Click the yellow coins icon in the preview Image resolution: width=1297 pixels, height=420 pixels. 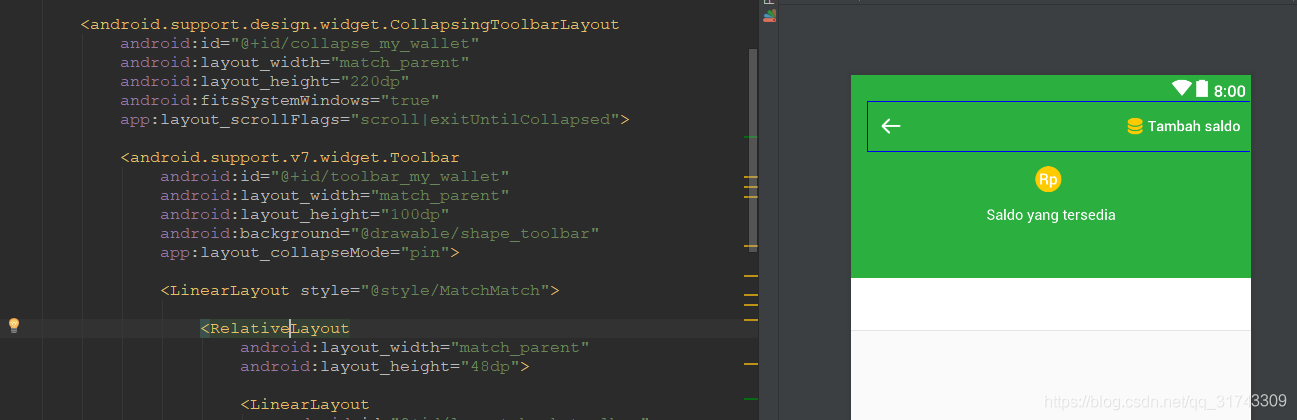[1134, 126]
